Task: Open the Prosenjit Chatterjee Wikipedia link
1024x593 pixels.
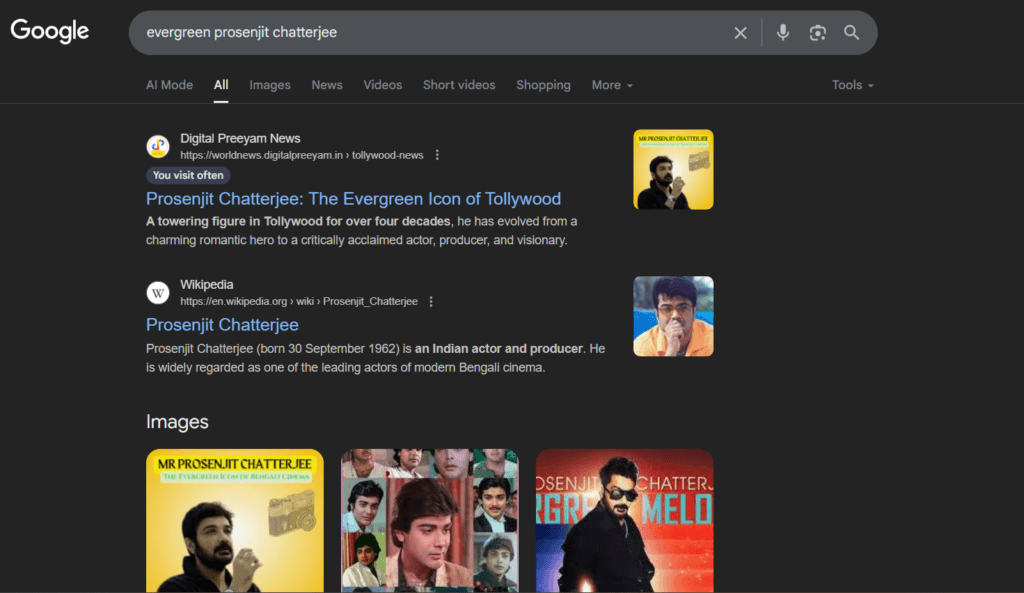Action: pyautogui.click(x=222, y=325)
